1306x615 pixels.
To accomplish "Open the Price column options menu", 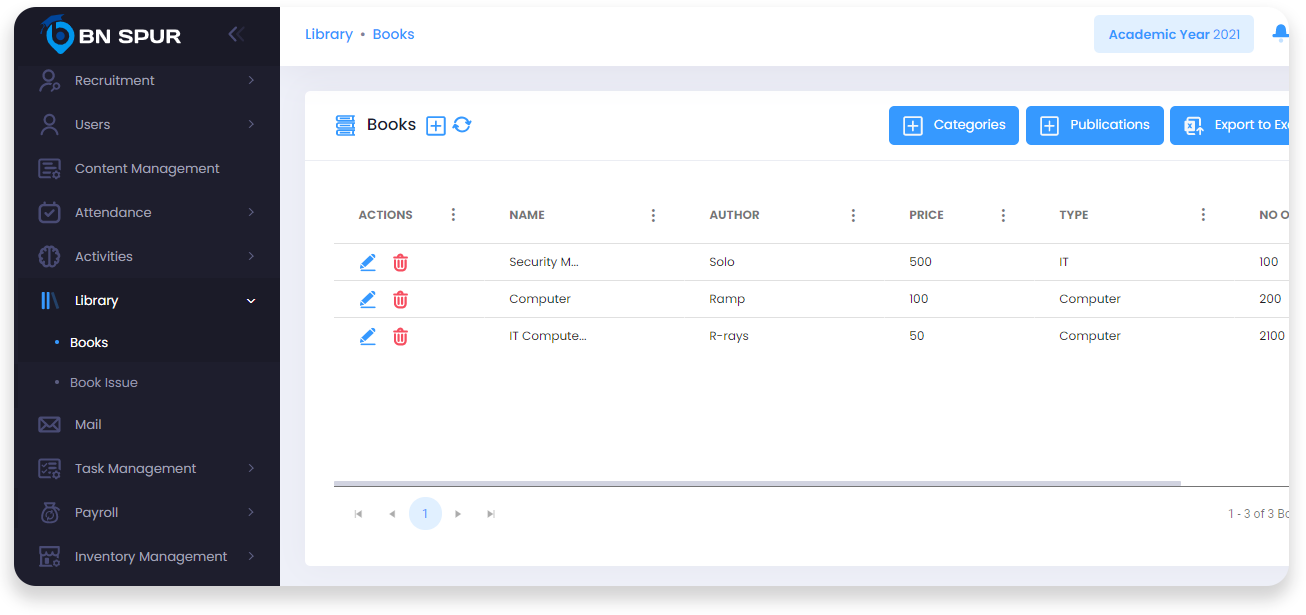I will click(x=1003, y=215).
